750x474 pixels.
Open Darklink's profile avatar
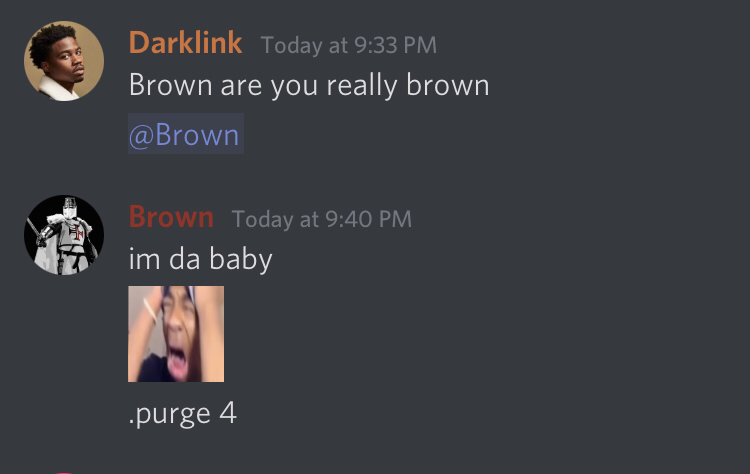tap(64, 61)
